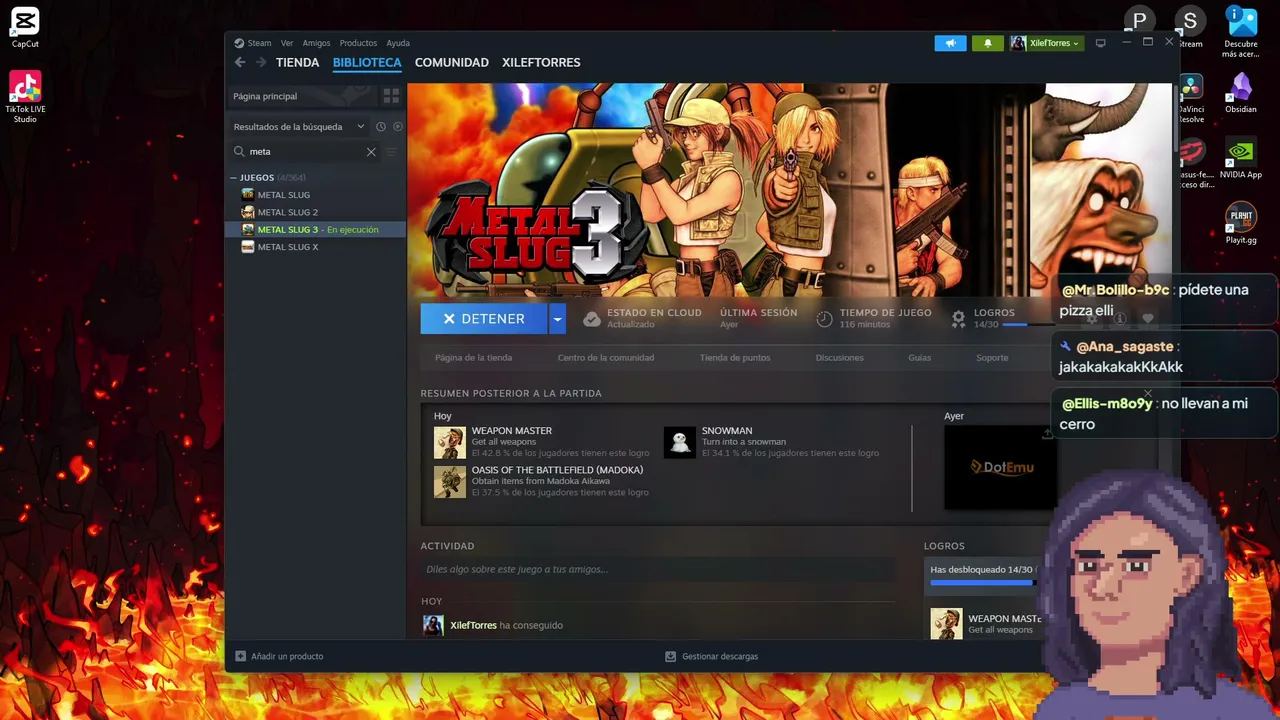Viewport: 1280px width, 720px height.
Task: Open Centro de la comunidad link
Action: [x=606, y=357]
